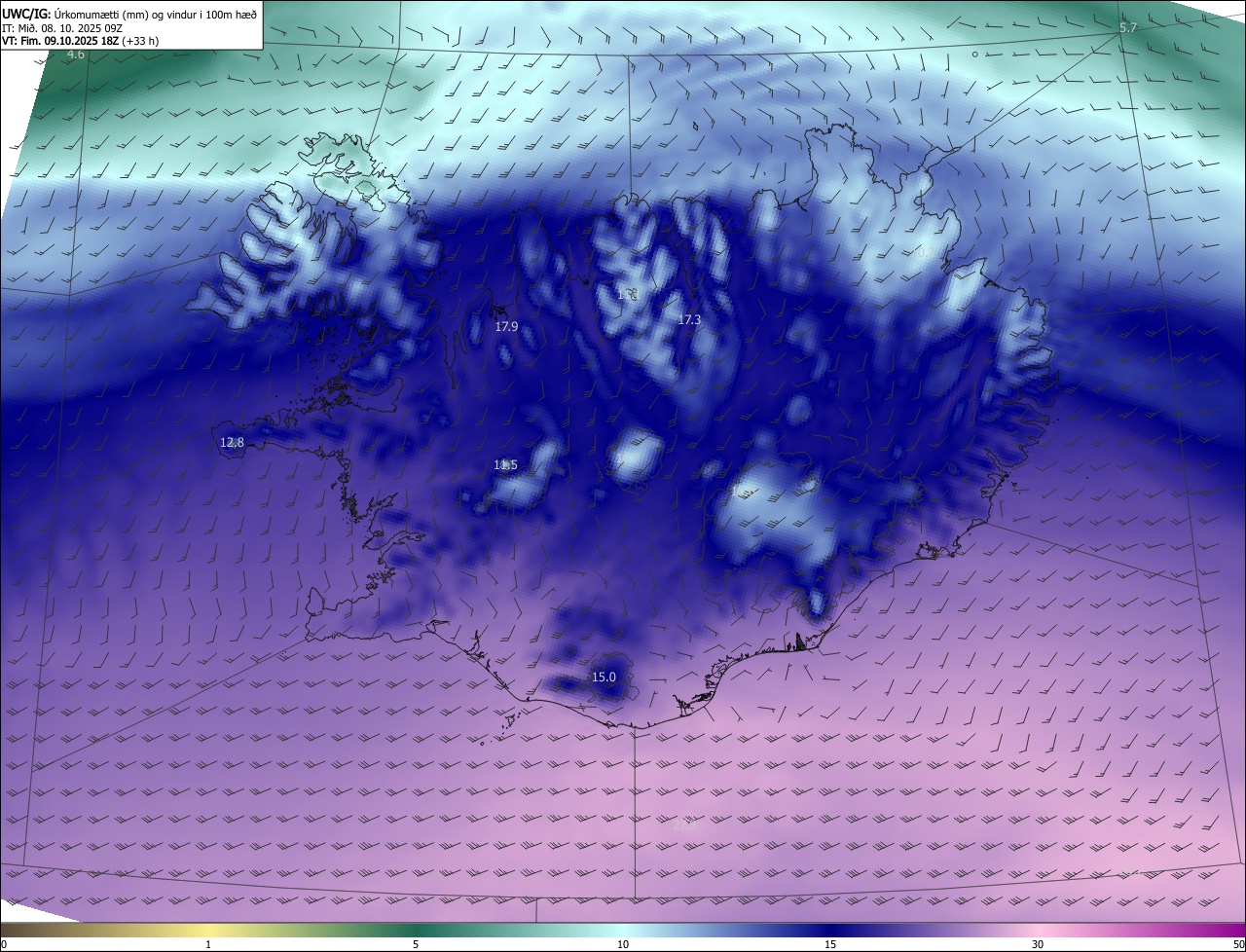Click the 17.9 precipitation value label
The height and width of the screenshot is (952, 1246).
pyautogui.click(x=506, y=327)
